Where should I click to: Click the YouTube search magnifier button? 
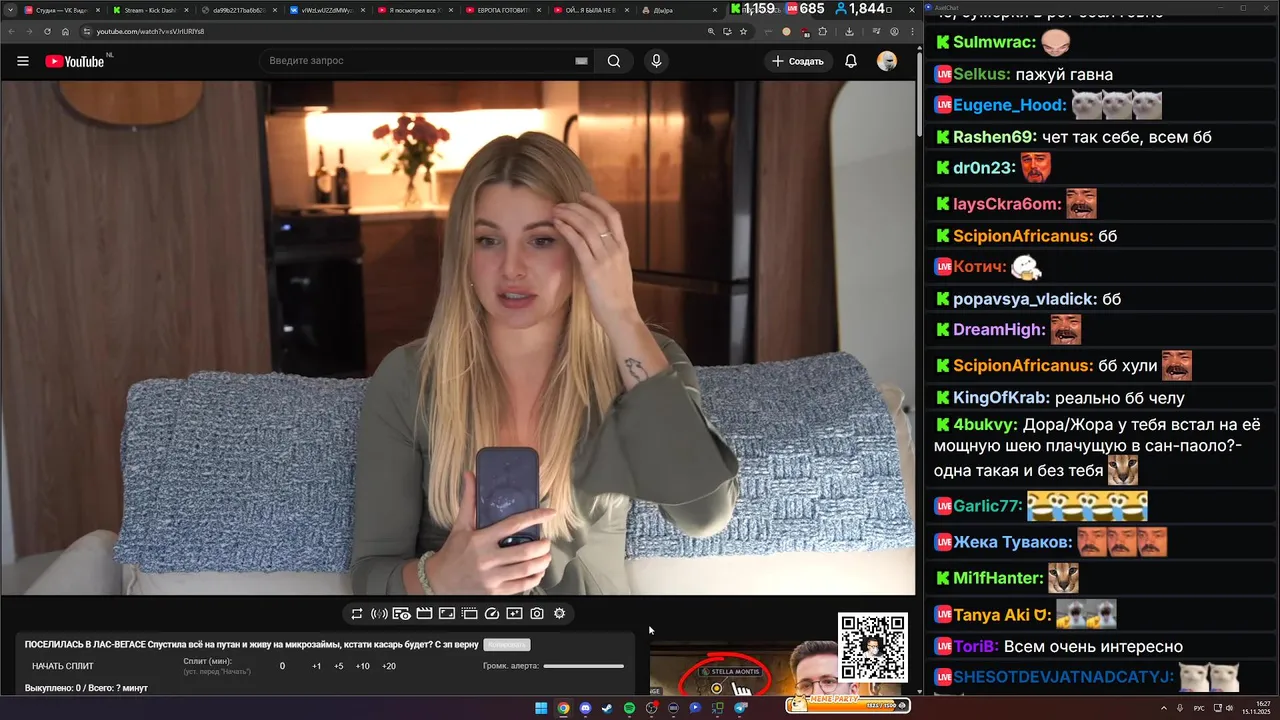(614, 61)
